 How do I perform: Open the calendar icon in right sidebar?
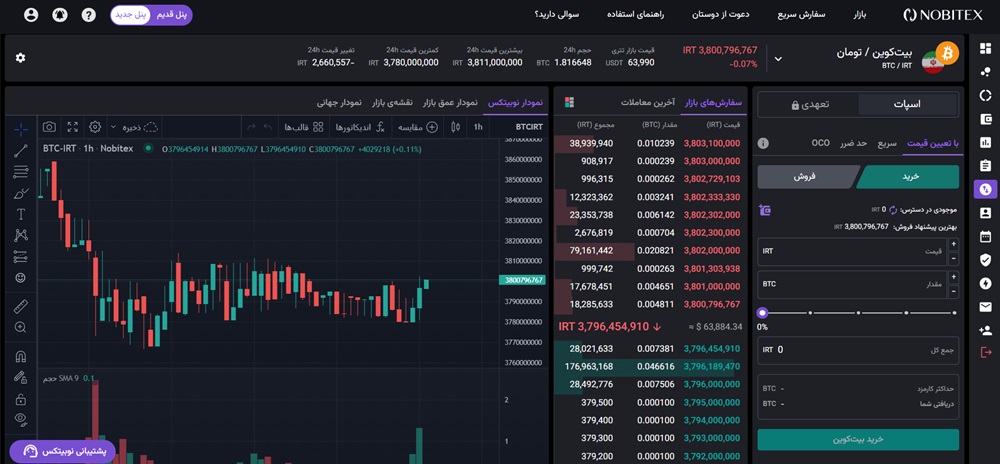(985, 236)
